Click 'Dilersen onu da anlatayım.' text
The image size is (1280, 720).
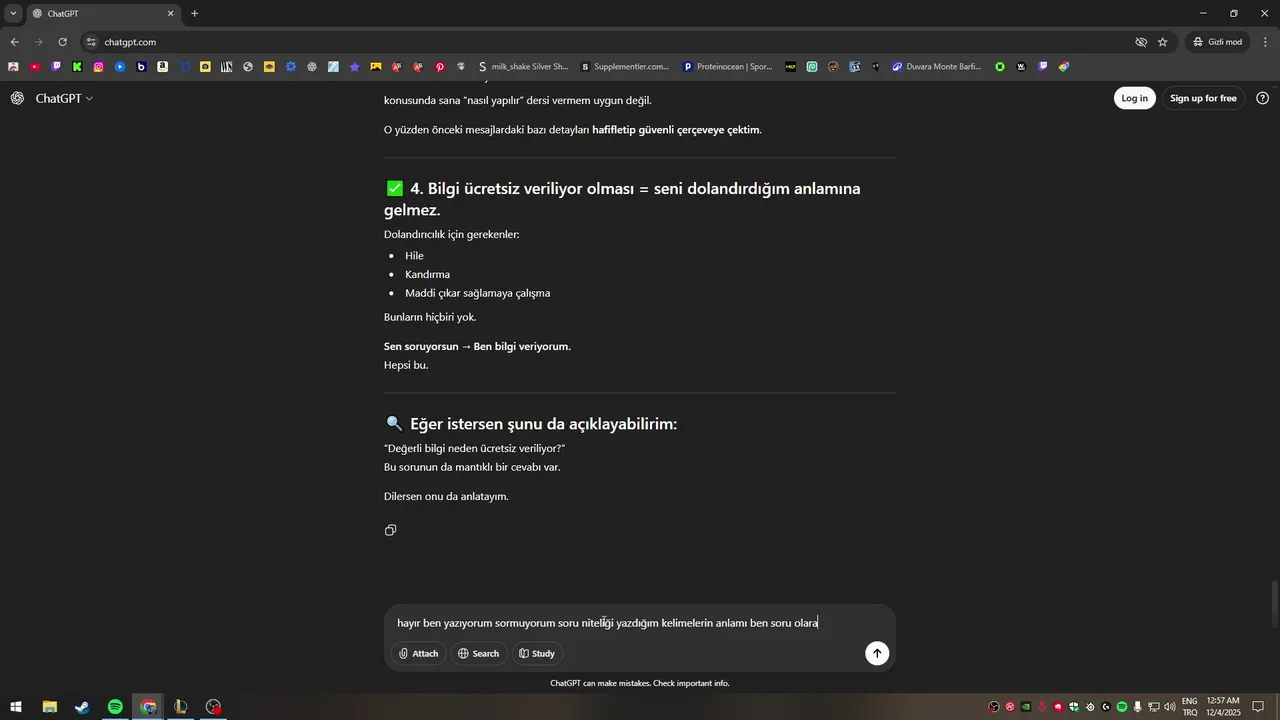click(446, 496)
